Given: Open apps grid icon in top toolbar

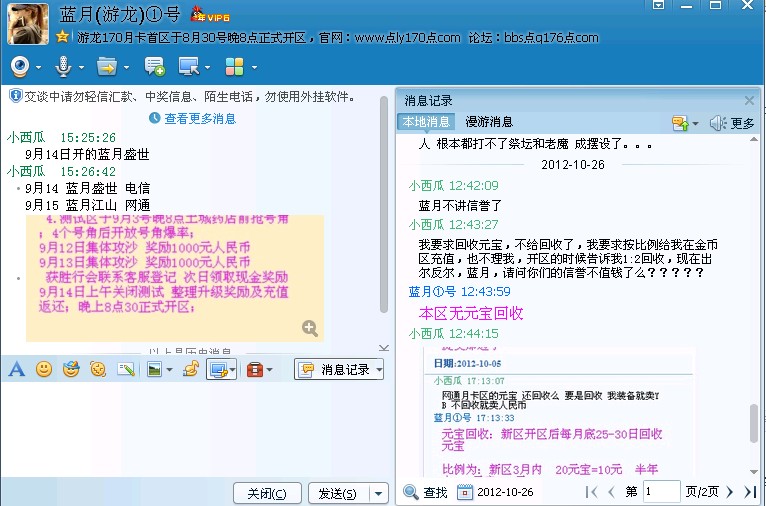Looking at the screenshot, I should click(x=234, y=67).
